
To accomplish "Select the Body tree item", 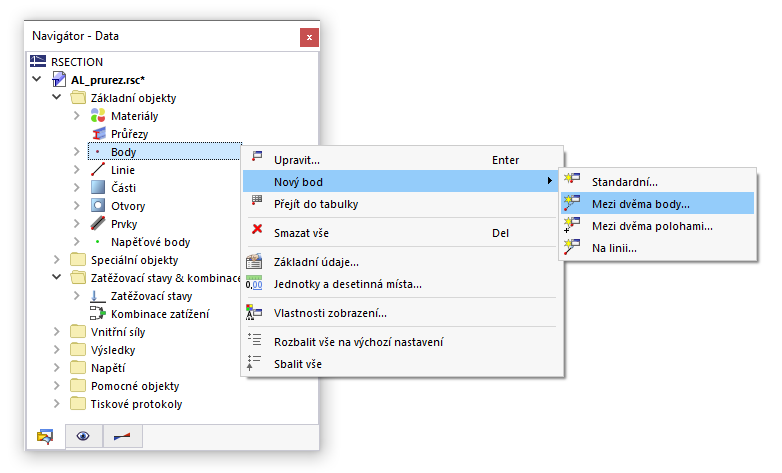I will [165, 151].
